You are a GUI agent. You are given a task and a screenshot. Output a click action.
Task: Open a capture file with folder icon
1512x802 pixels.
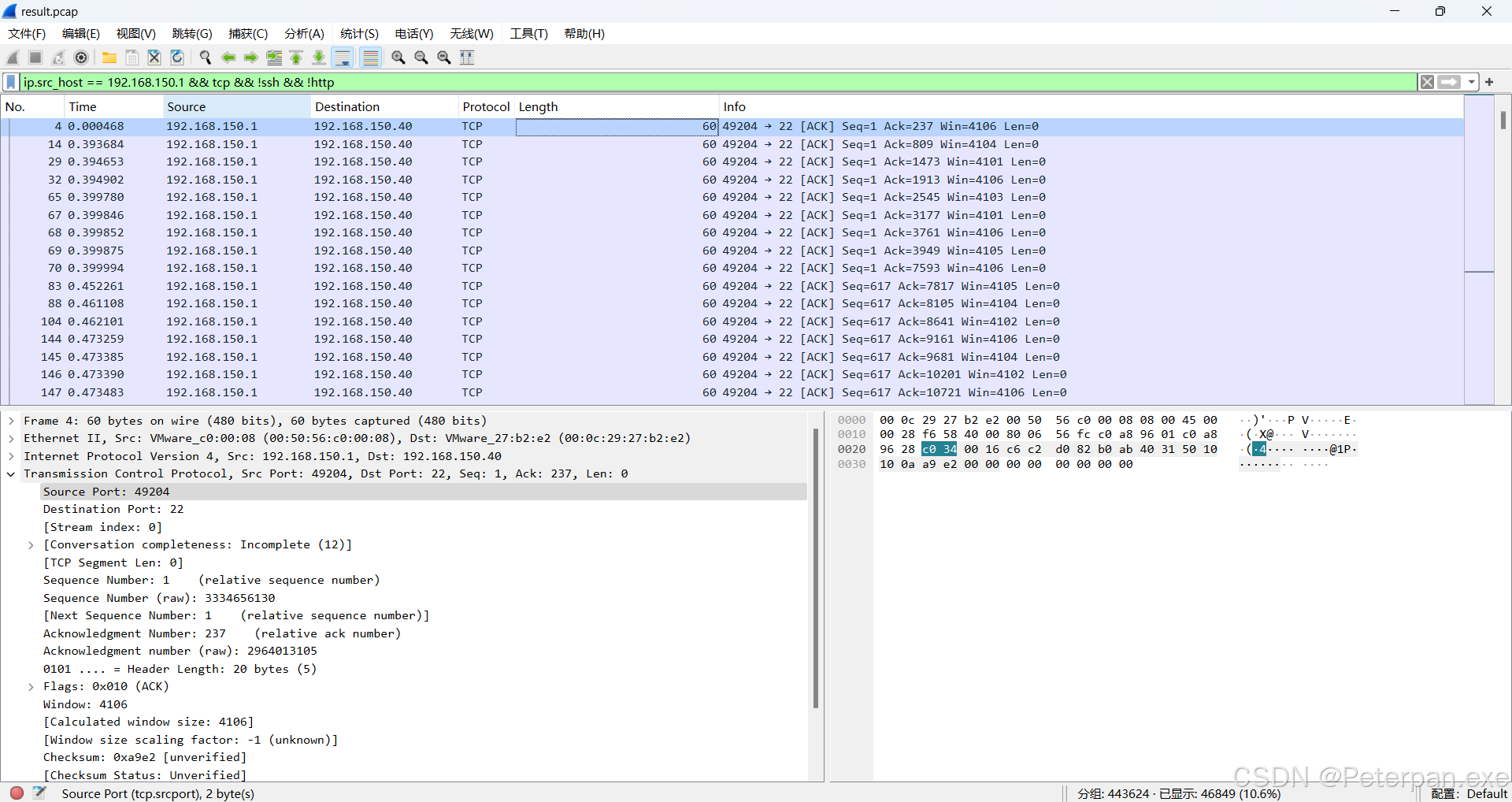109,58
